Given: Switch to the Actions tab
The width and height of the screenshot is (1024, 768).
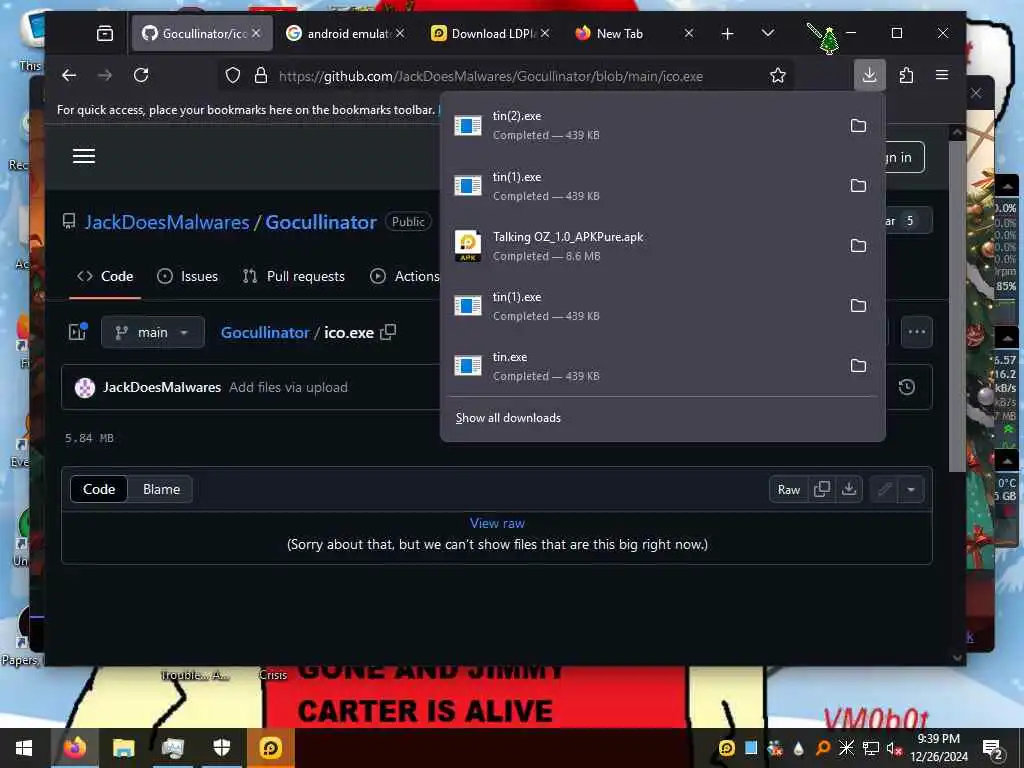Looking at the screenshot, I should [405, 276].
